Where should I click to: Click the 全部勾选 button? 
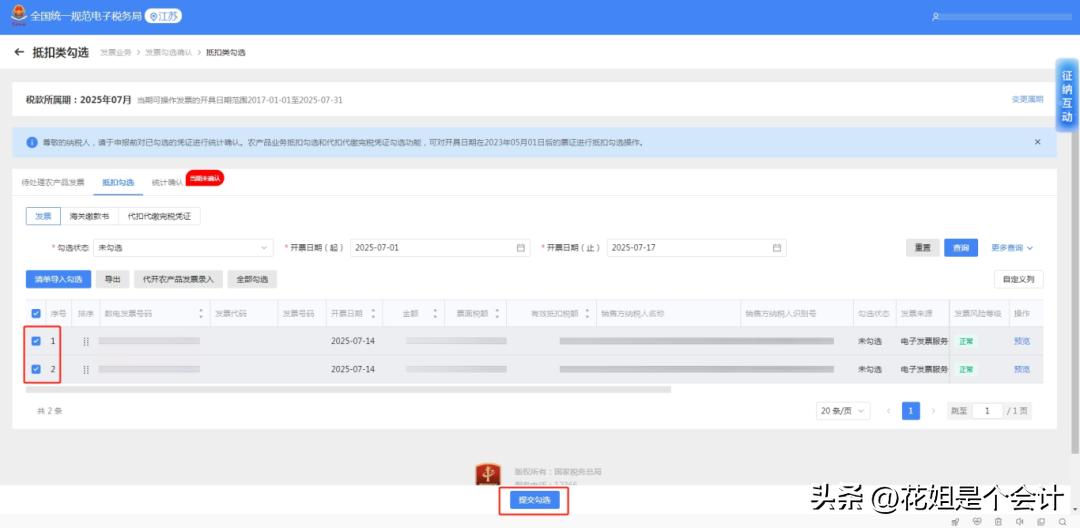[252, 279]
